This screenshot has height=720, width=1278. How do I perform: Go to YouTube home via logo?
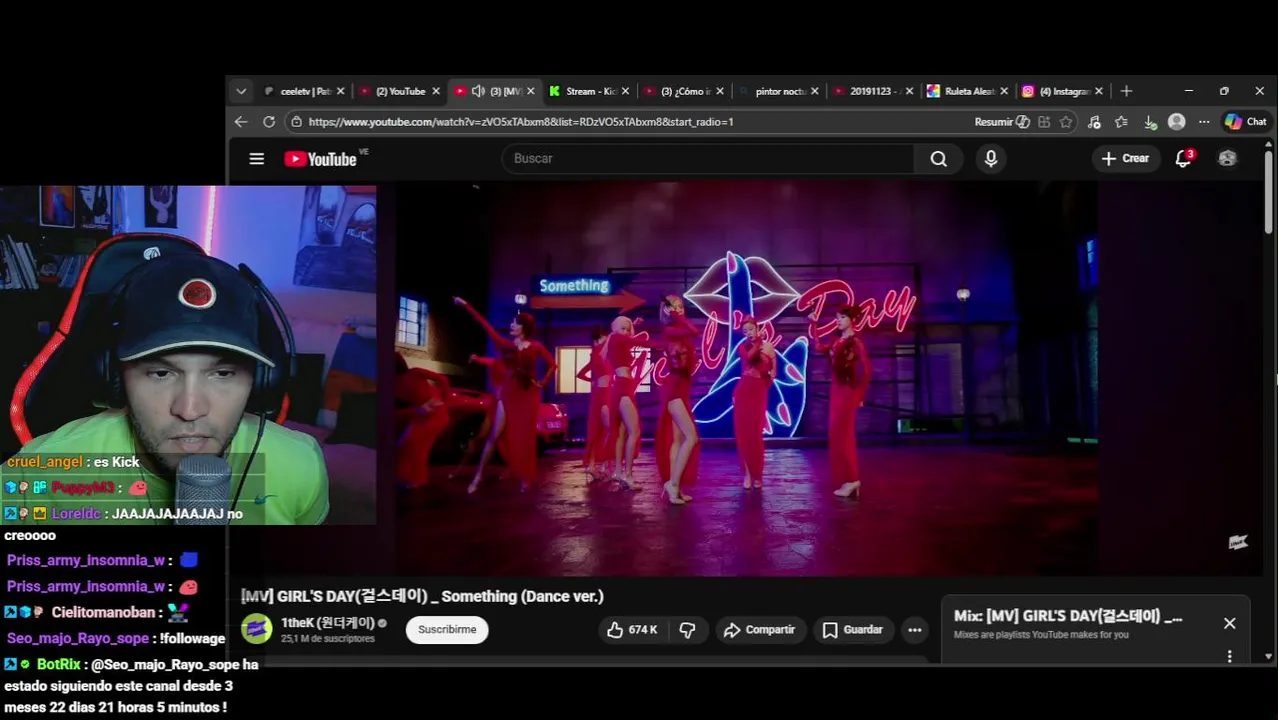(x=320, y=159)
